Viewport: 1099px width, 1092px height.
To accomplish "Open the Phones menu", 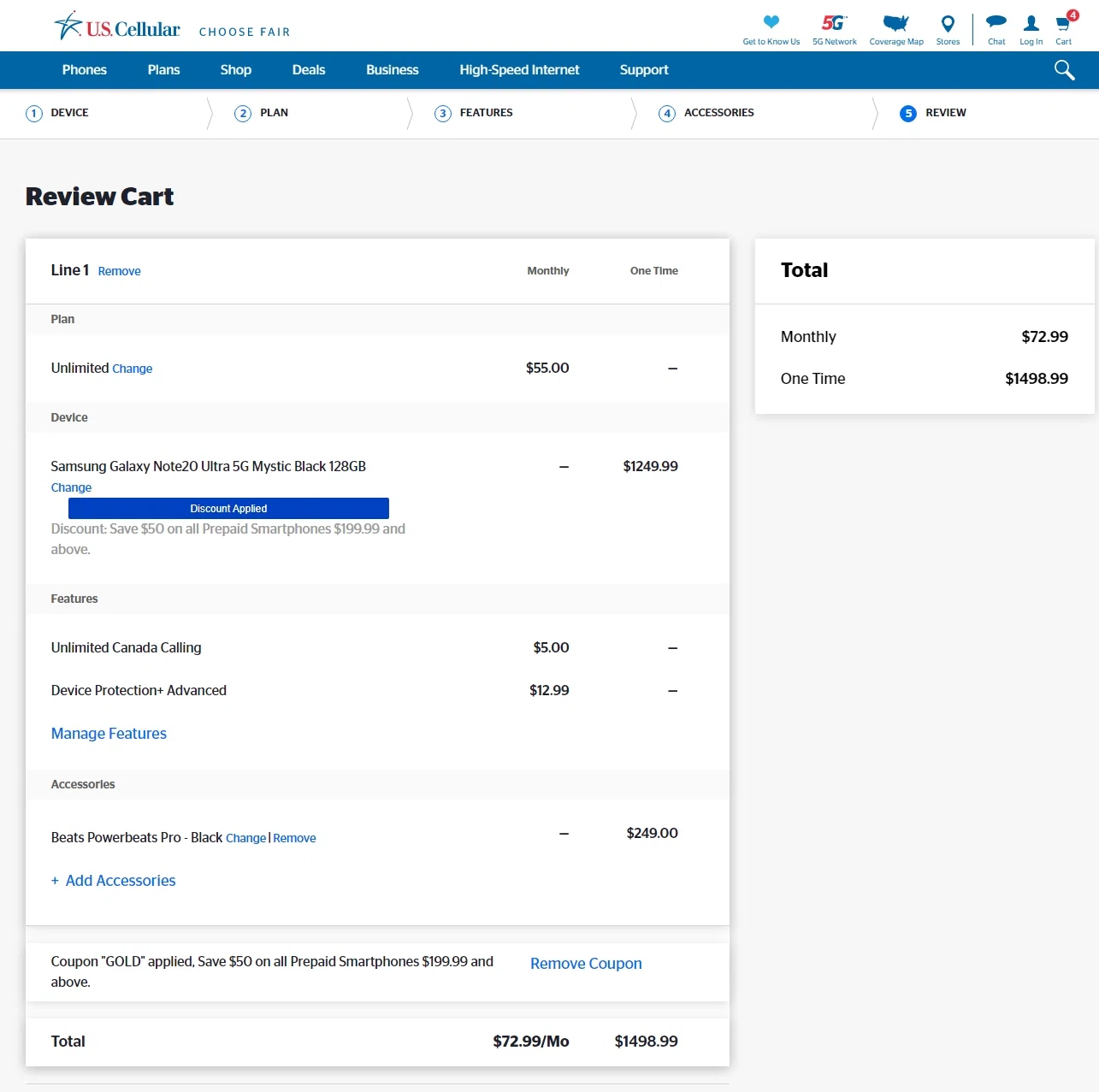I will click(x=85, y=70).
